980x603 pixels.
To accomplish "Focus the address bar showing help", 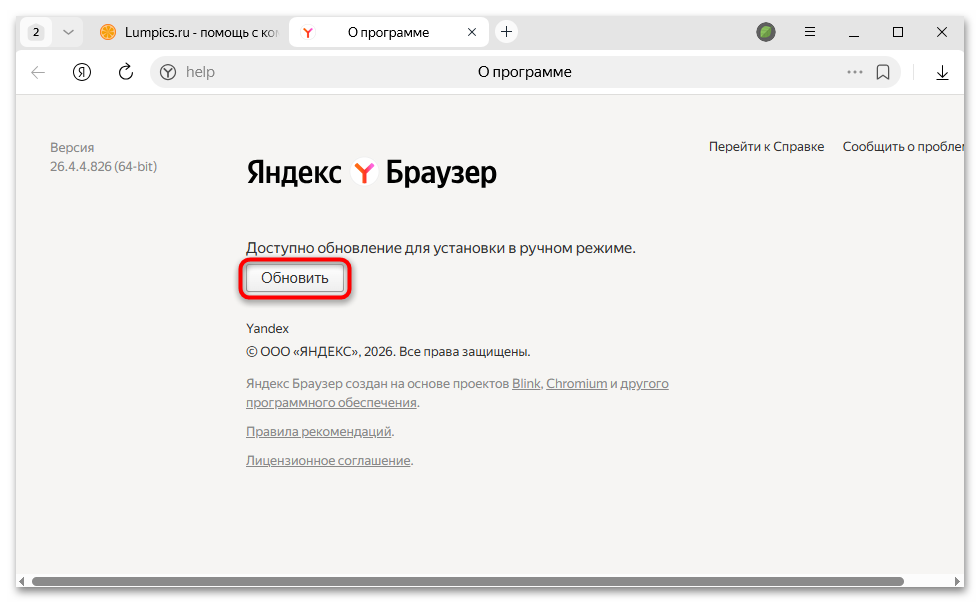I will [525, 72].
